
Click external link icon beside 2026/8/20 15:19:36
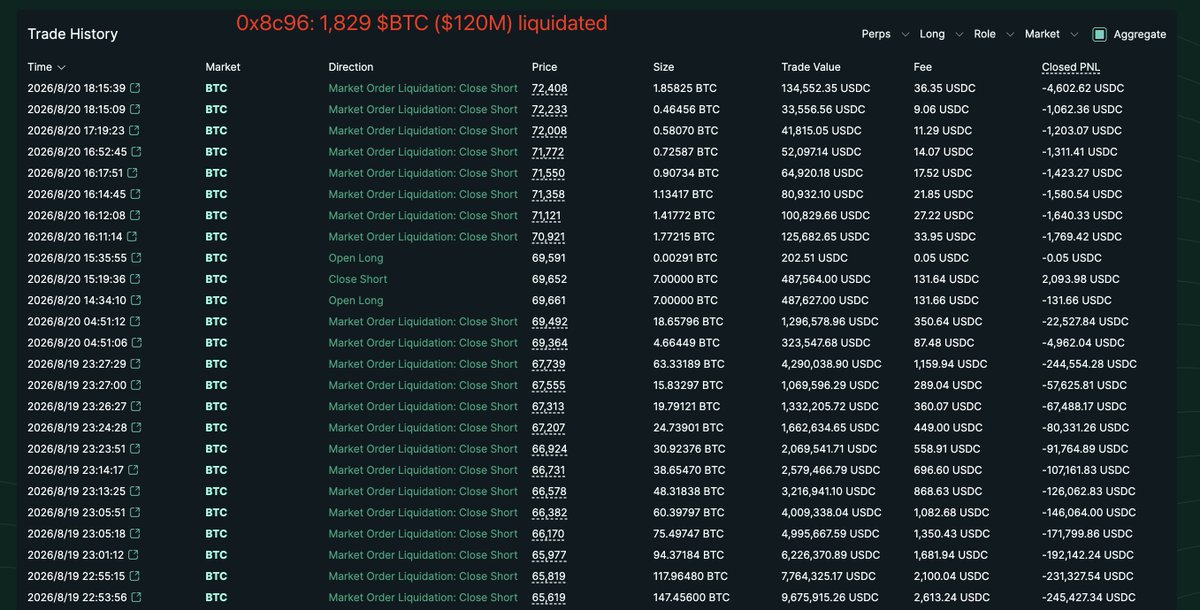(x=136, y=279)
